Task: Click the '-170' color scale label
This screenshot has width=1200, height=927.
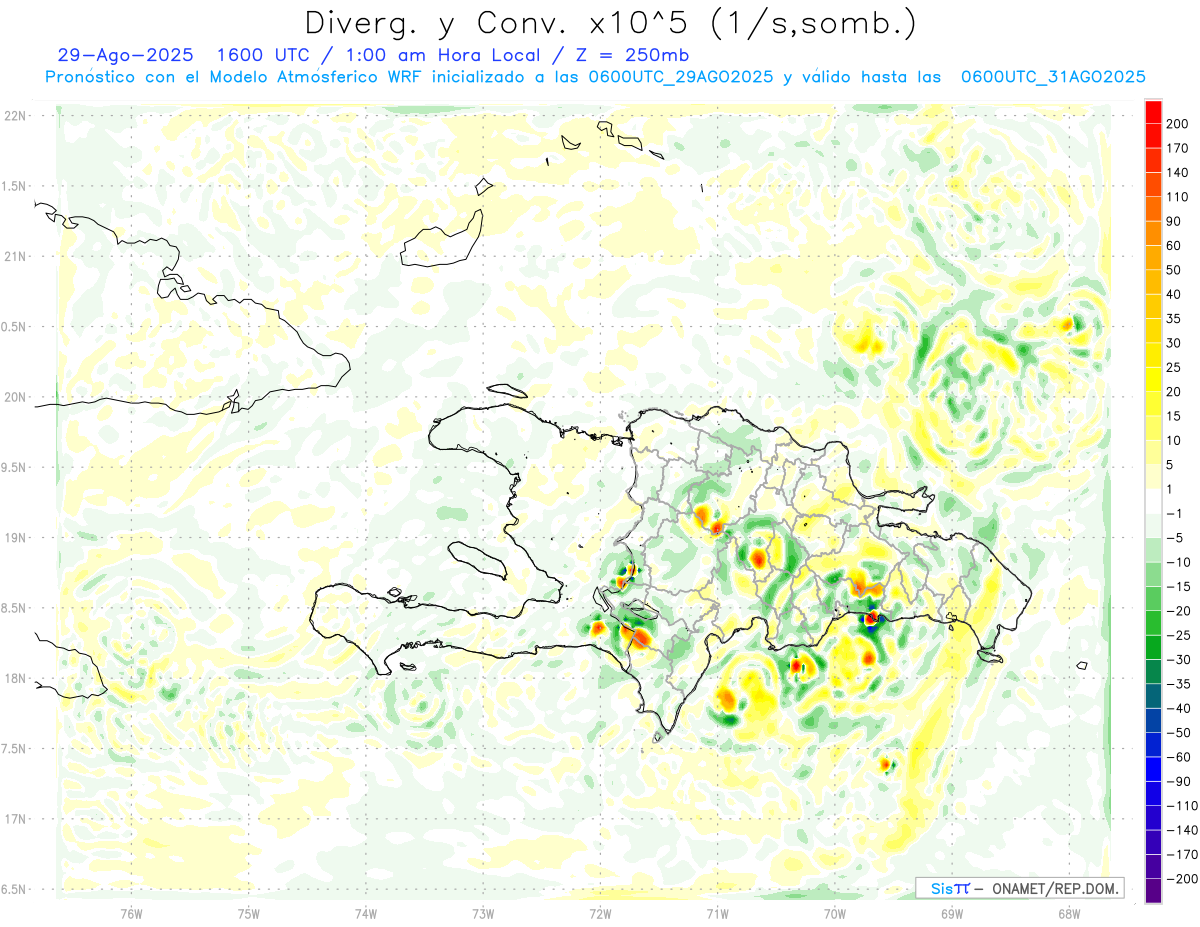Action: 1182,855
